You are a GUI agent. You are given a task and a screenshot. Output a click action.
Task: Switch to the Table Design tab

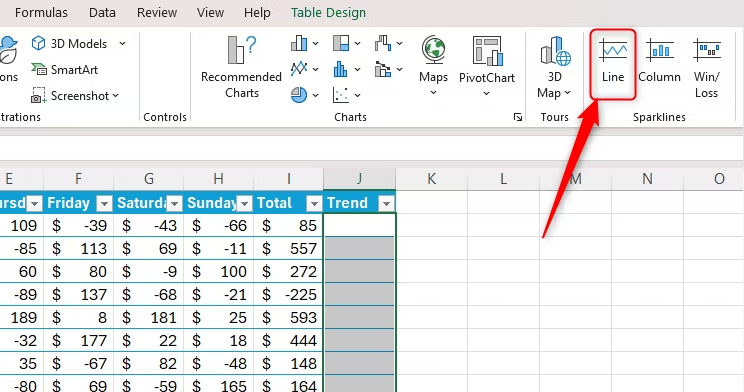(x=328, y=13)
